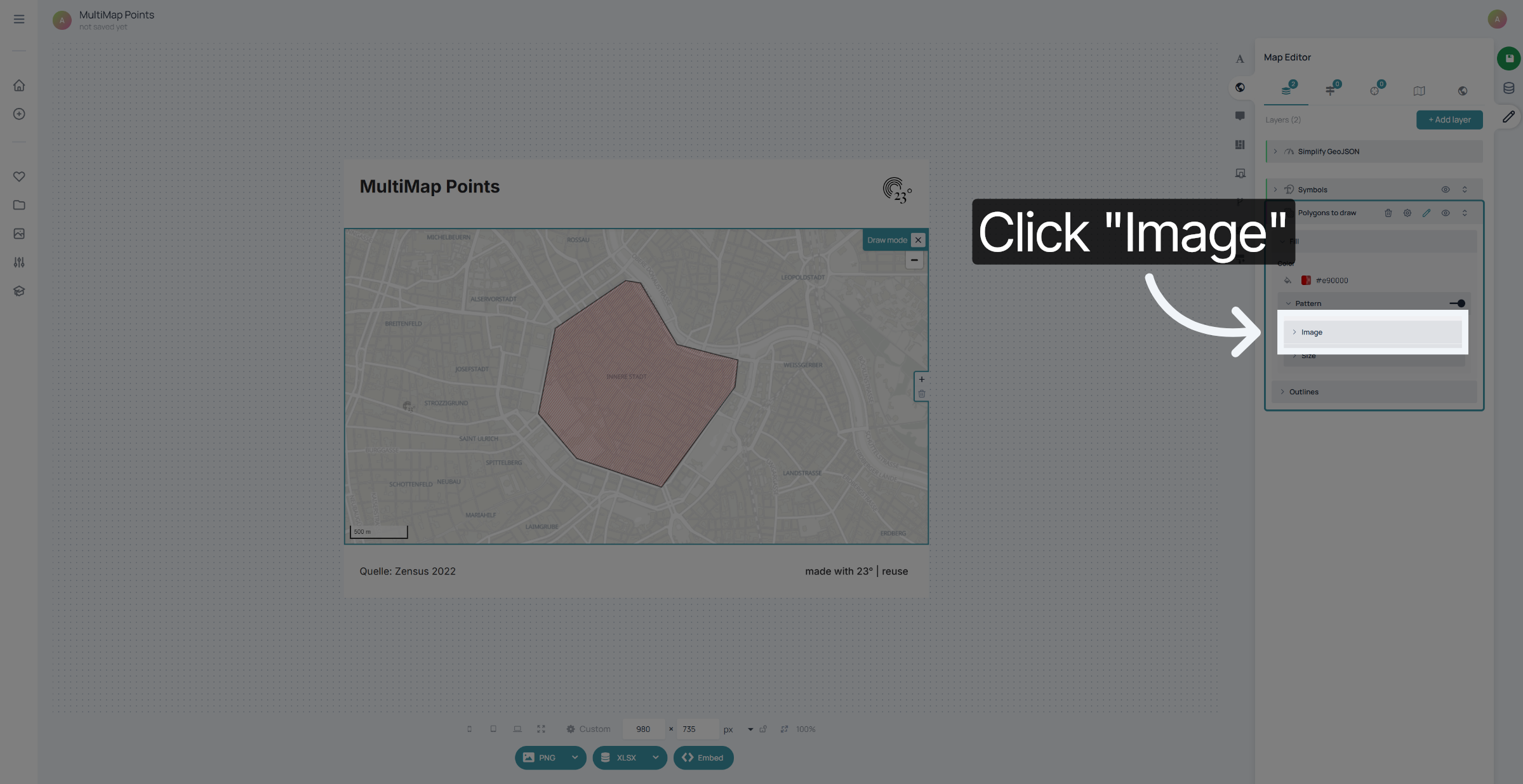The image size is (1523, 784).
Task: Open the database data panel icon
Action: tap(1509, 88)
